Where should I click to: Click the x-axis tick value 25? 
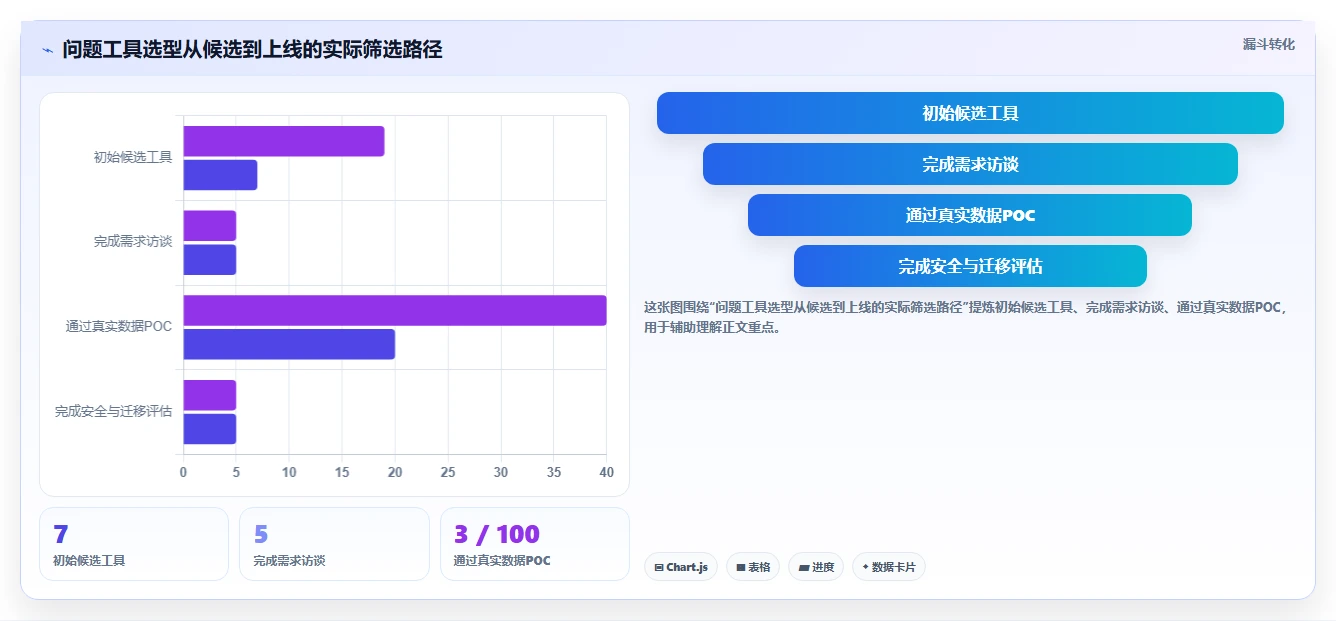[448, 472]
